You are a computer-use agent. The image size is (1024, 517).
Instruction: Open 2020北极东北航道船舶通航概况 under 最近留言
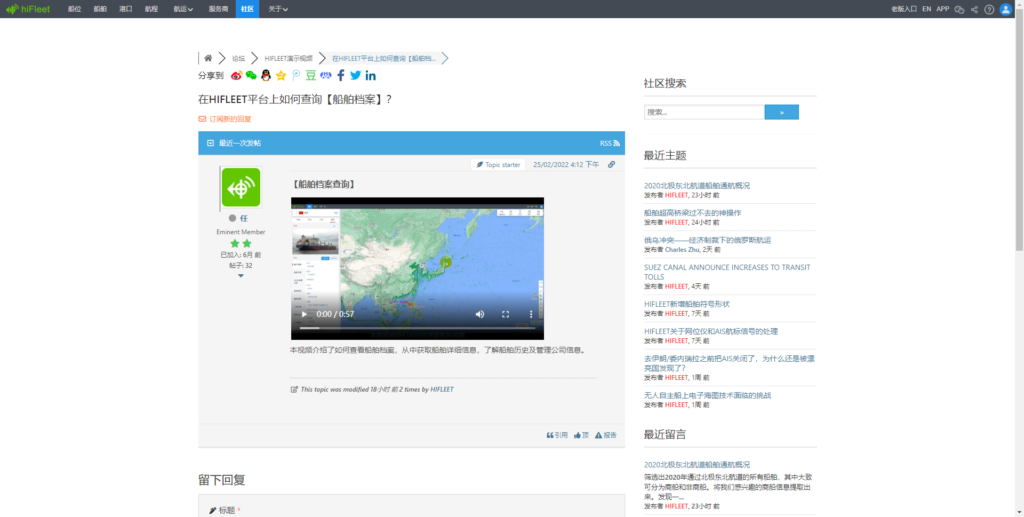tap(697, 465)
